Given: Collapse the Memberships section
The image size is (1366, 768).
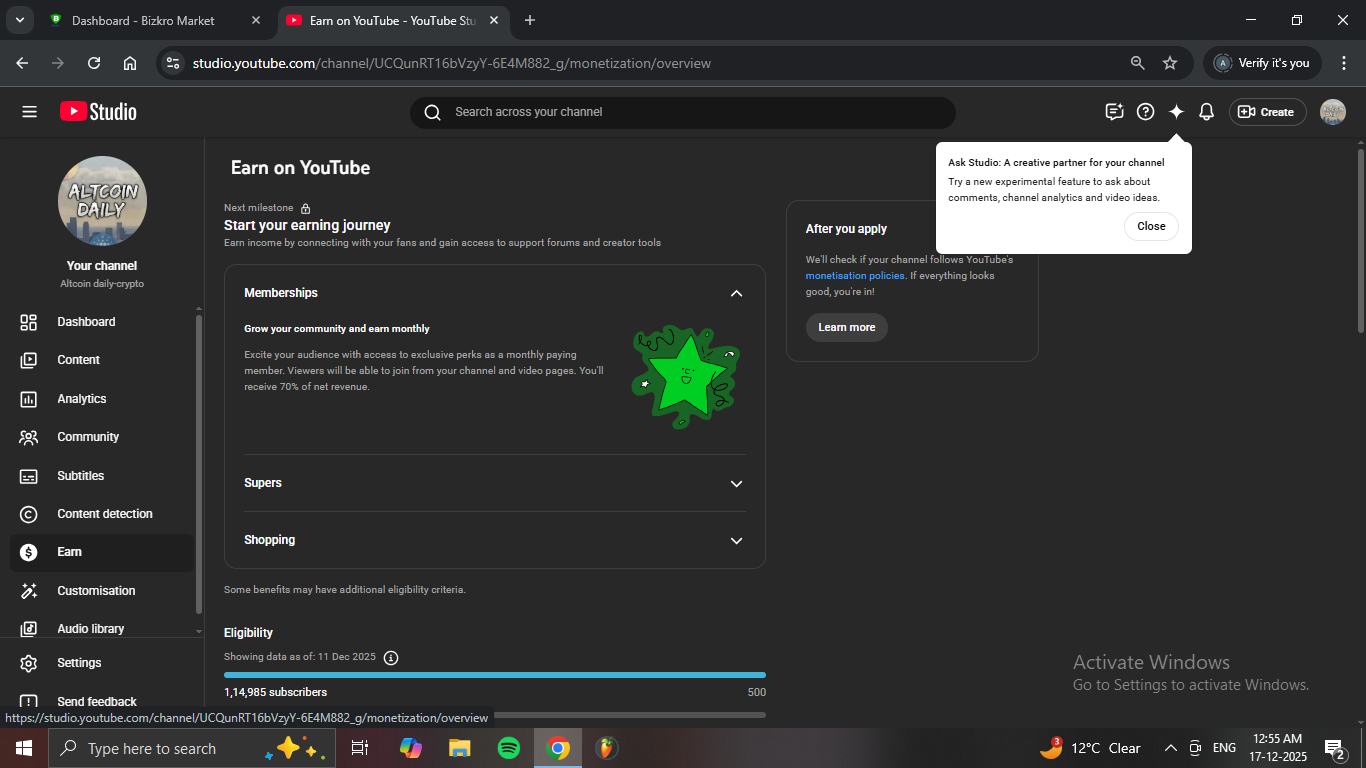Looking at the screenshot, I should (x=736, y=293).
